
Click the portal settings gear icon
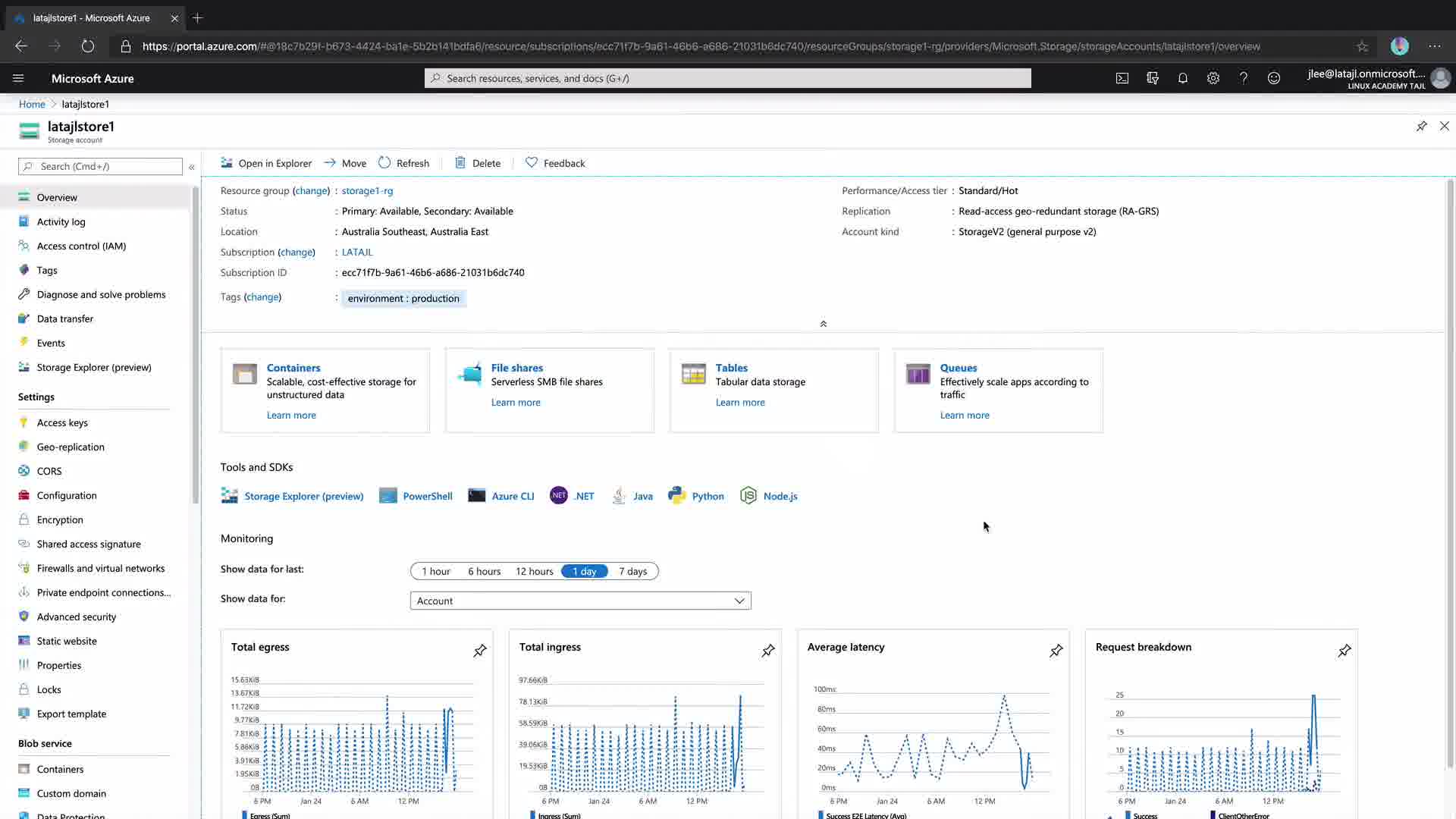click(1213, 78)
